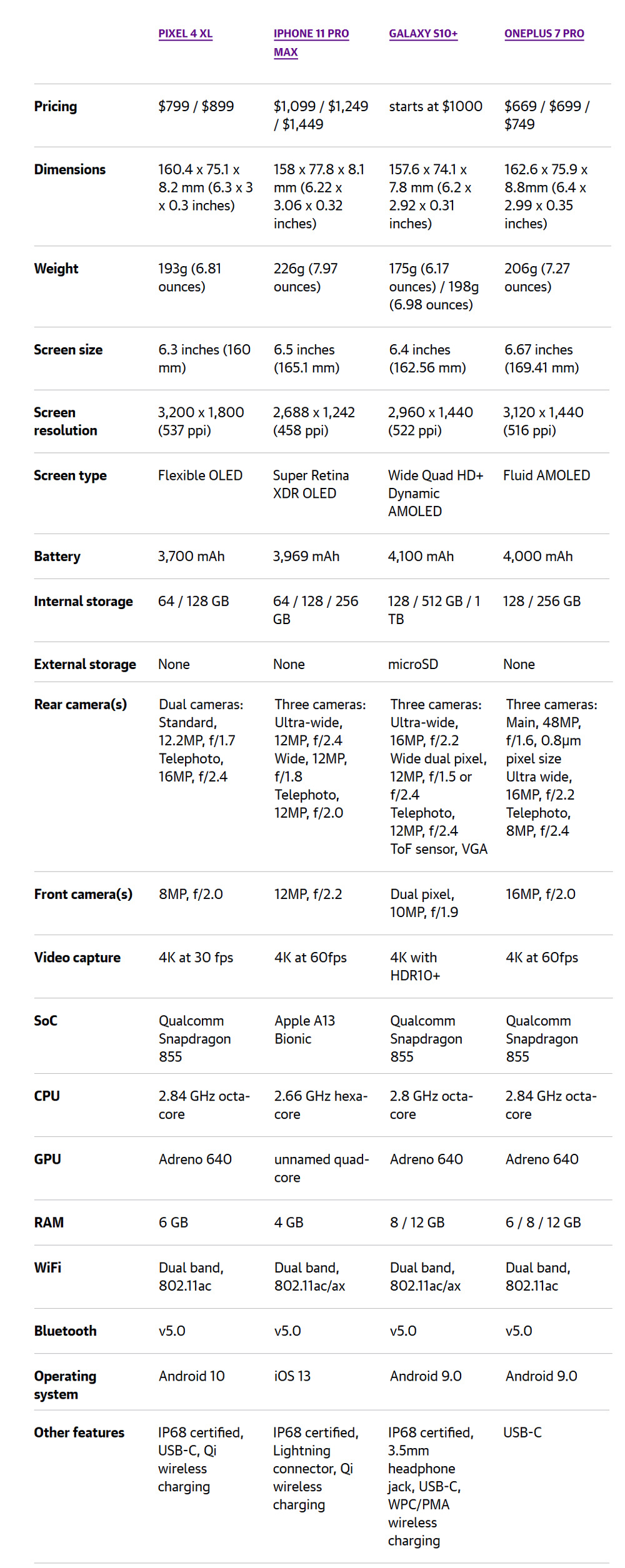Click the OnePlus 7 Pro link

(x=544, y=34)
